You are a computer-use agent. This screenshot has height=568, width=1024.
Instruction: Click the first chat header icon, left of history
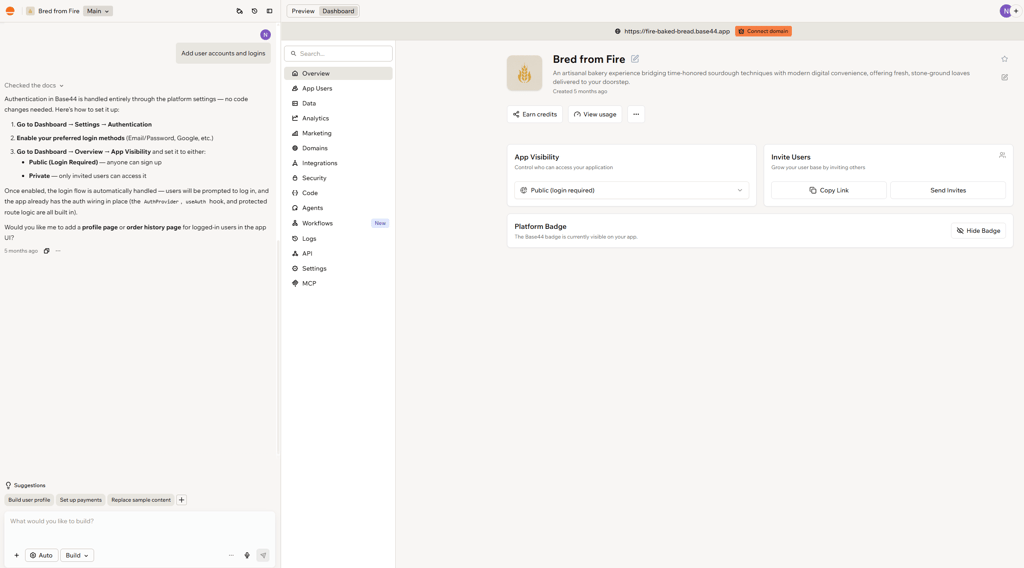pos(240,11)
